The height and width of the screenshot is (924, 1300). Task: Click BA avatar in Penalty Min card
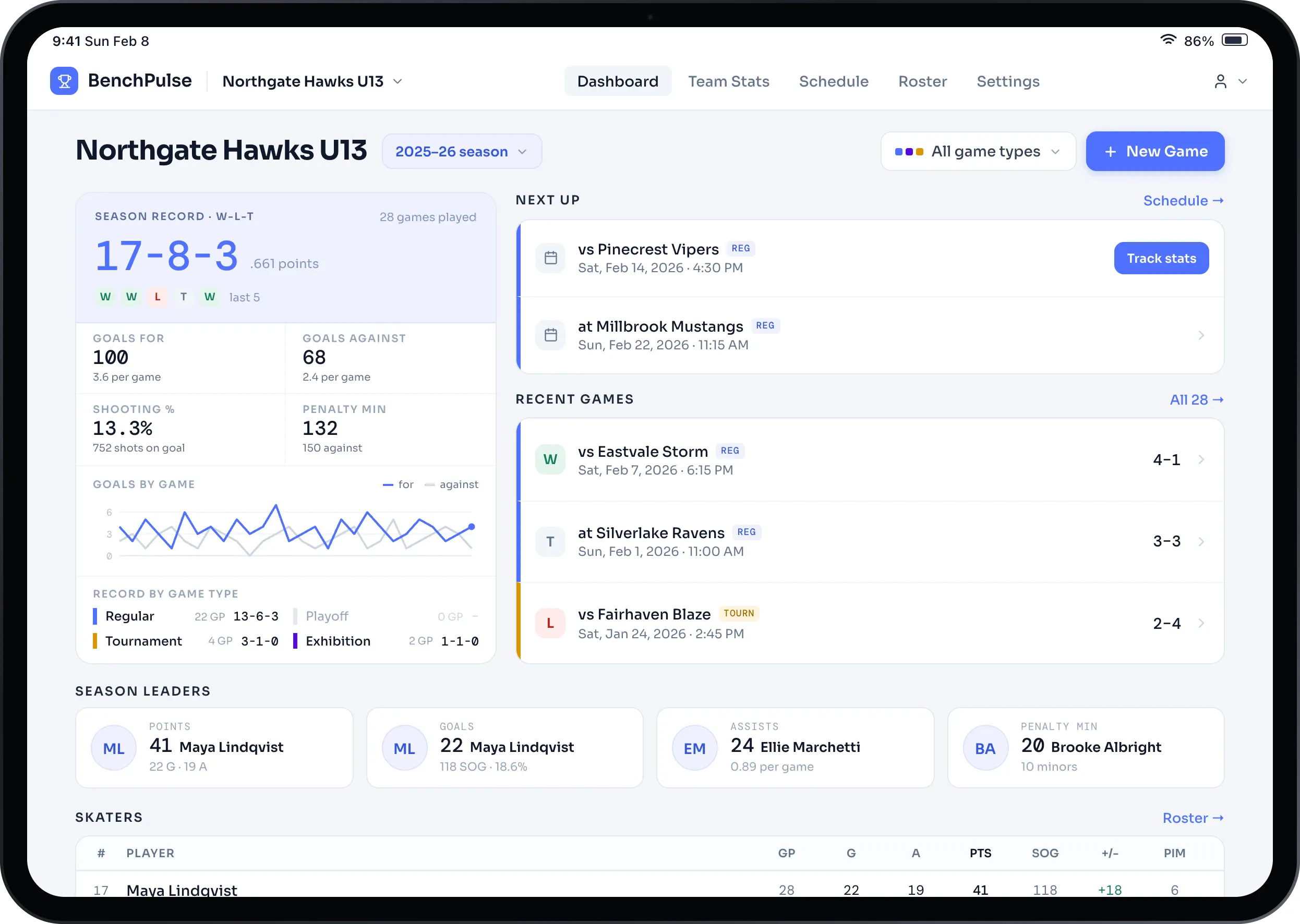[985, 748]
